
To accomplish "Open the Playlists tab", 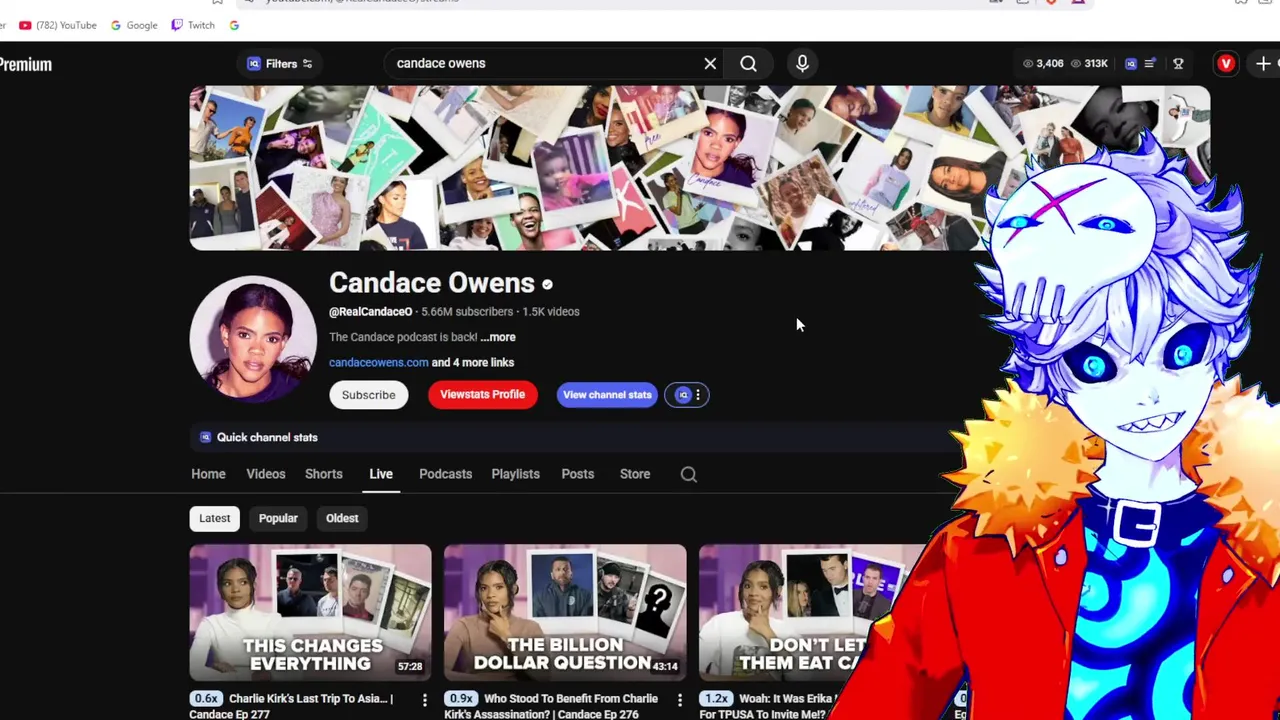I will [515, 474].
